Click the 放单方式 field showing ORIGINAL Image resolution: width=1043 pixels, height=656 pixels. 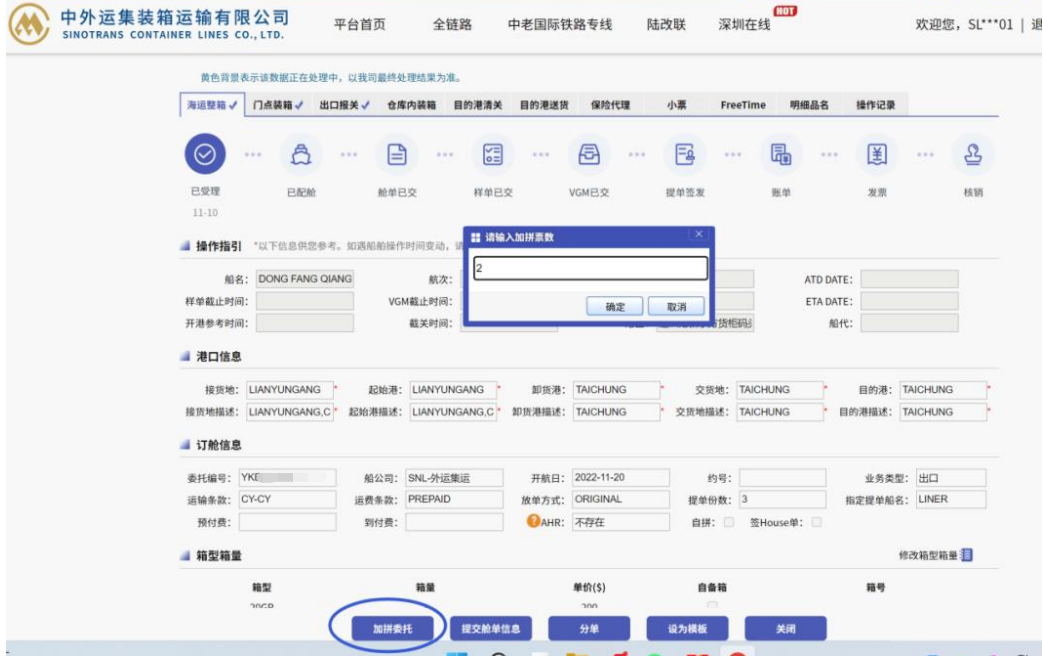[621, 499]
